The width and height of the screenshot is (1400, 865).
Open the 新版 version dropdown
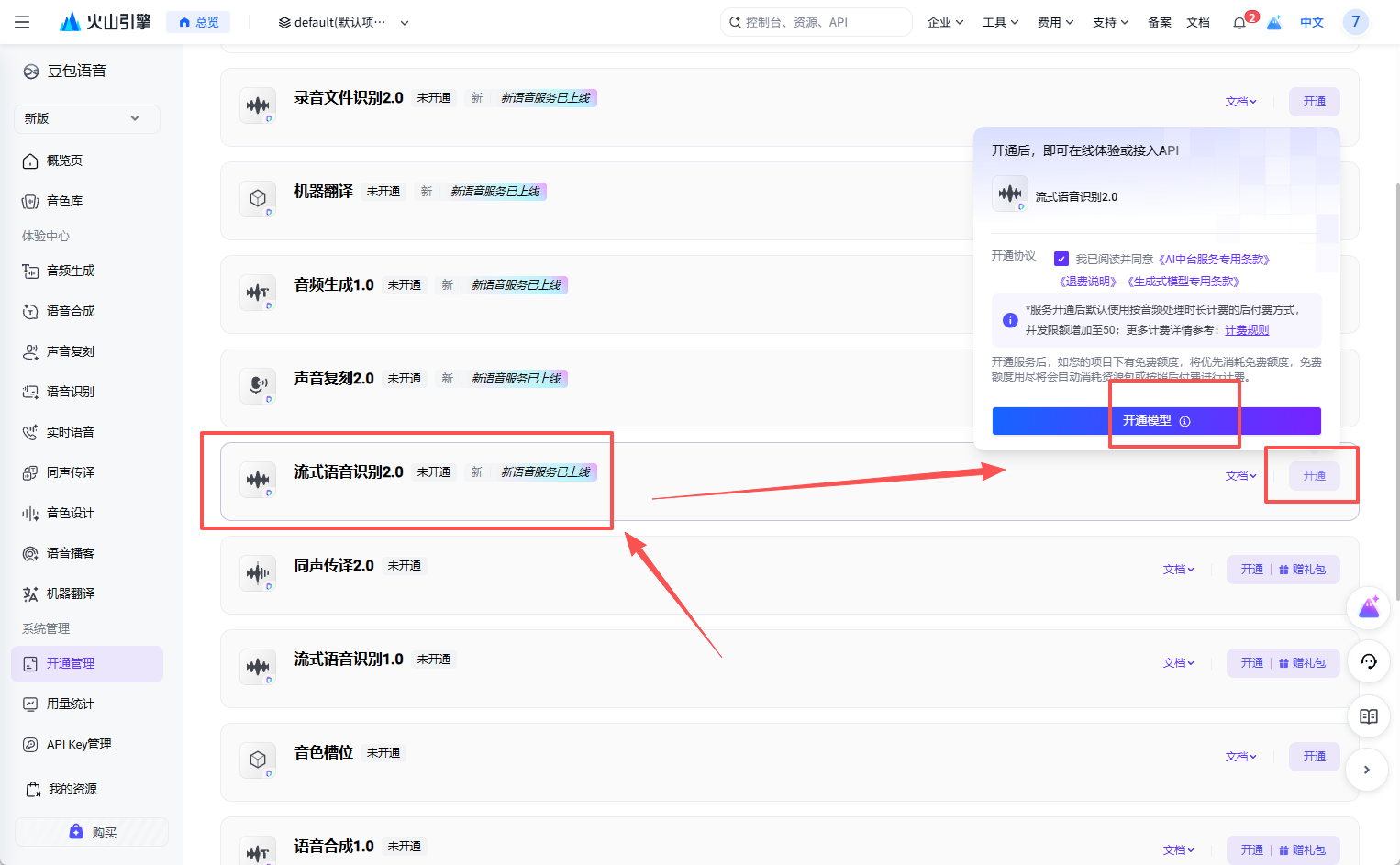(87, 118)
